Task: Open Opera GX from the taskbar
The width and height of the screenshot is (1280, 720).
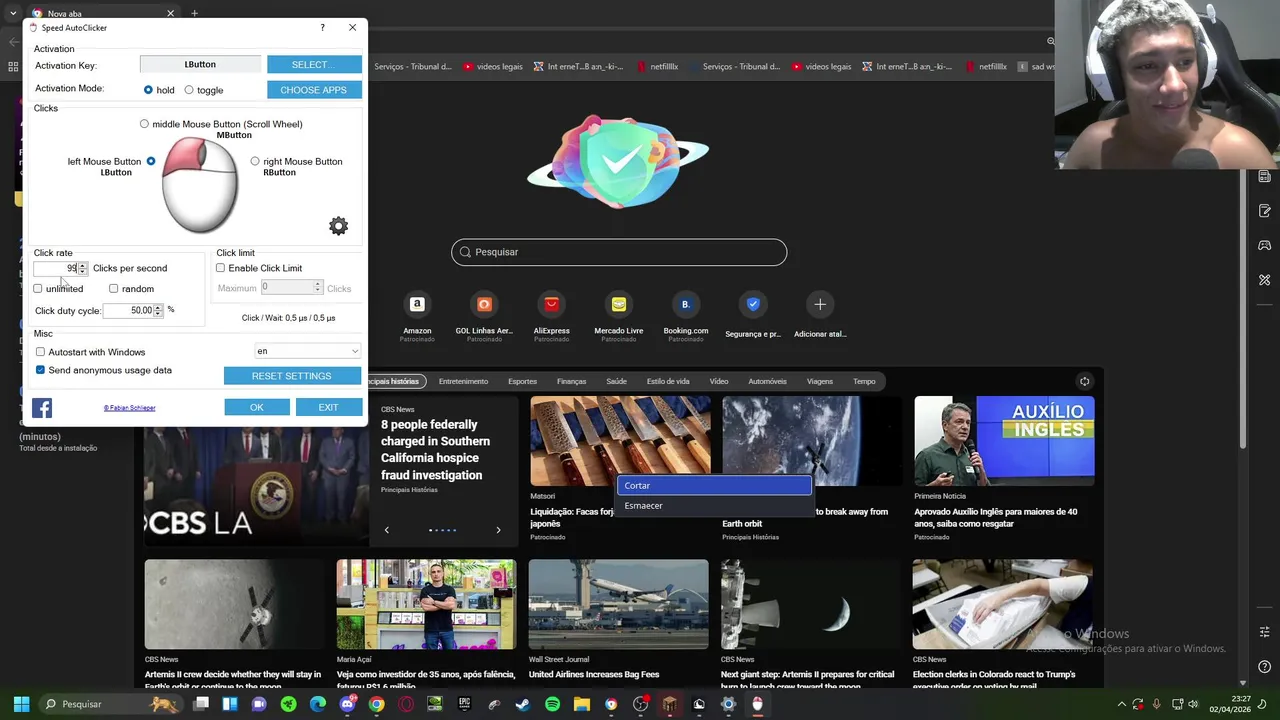Action: pos(406,704)
